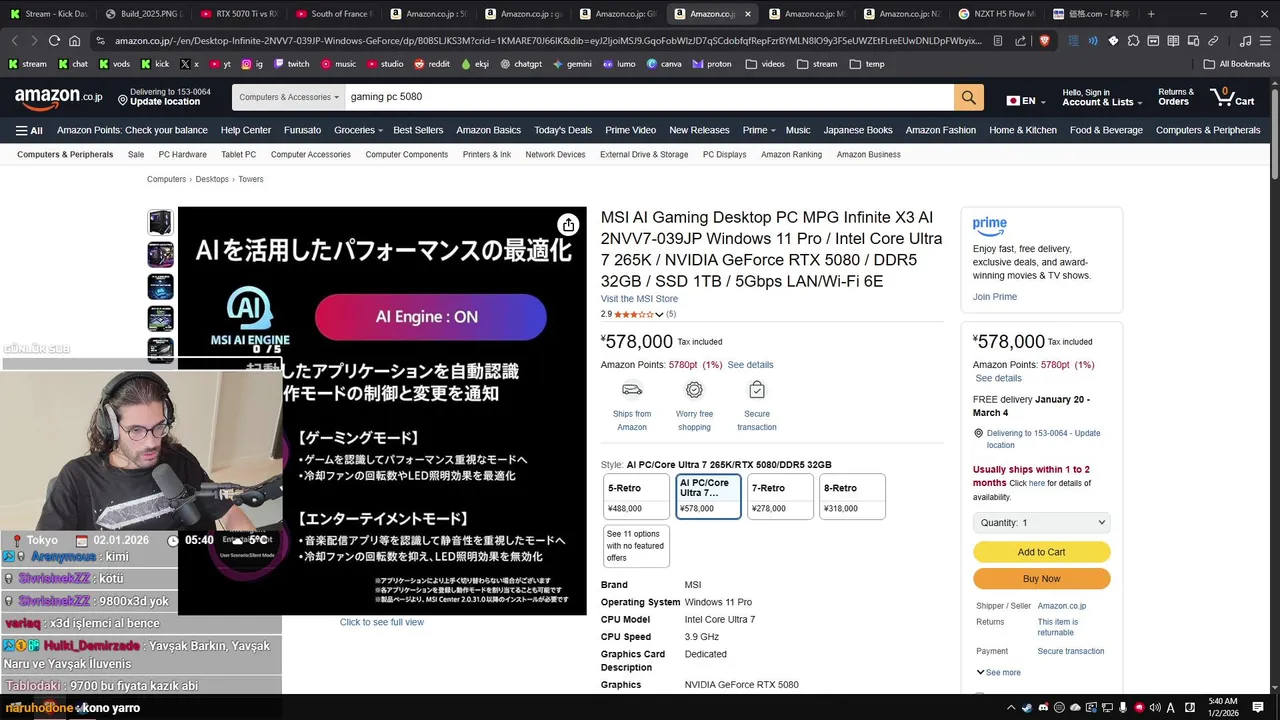1280x720 pixels.
Task: Click the (5) reviews count link
Action: [671, 315]
